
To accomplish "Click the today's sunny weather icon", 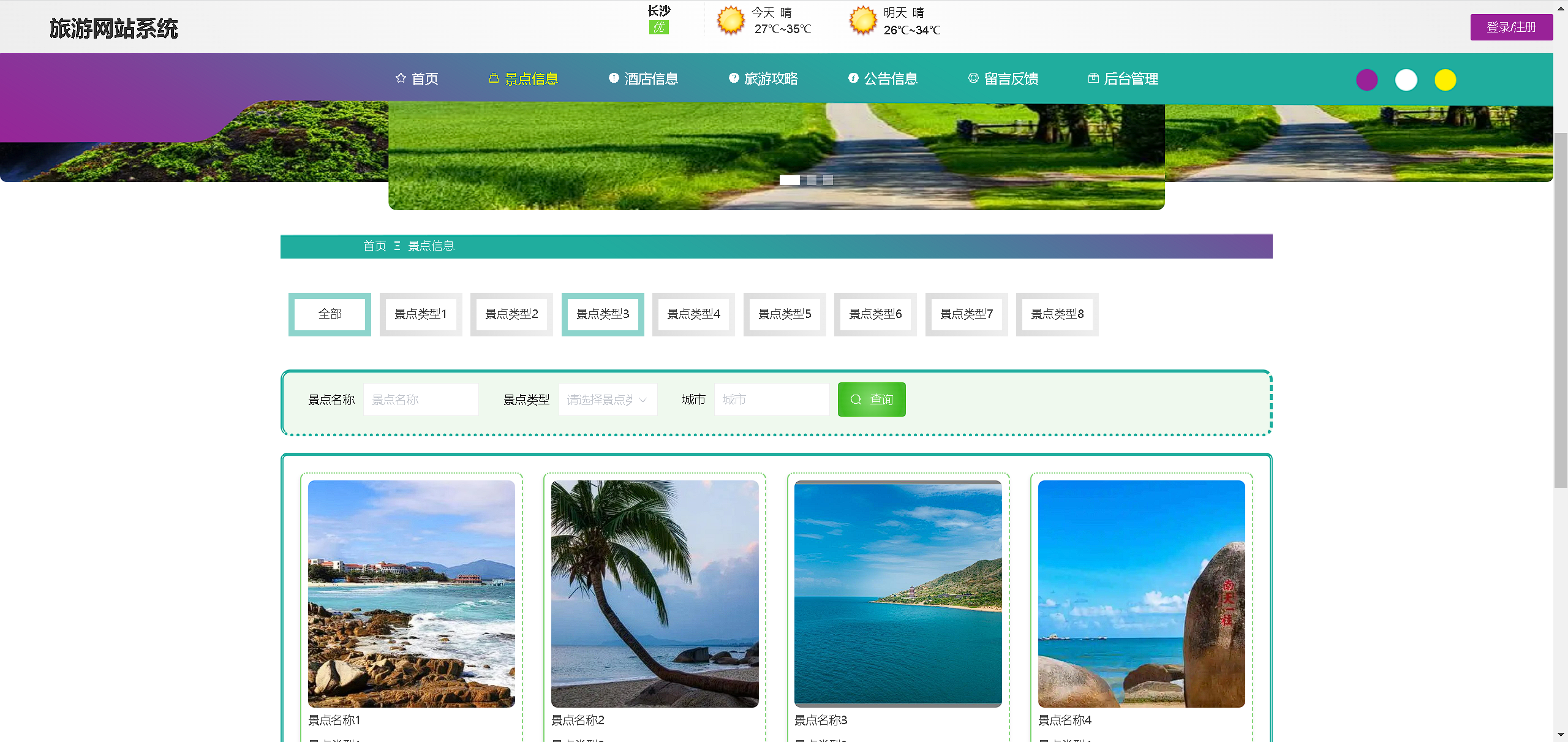I will (731, 20).
